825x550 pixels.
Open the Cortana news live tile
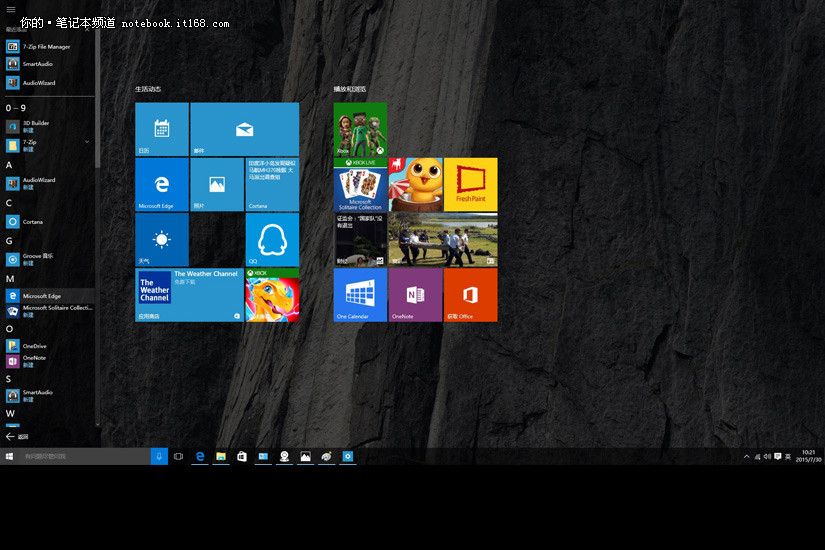point(272,184)
